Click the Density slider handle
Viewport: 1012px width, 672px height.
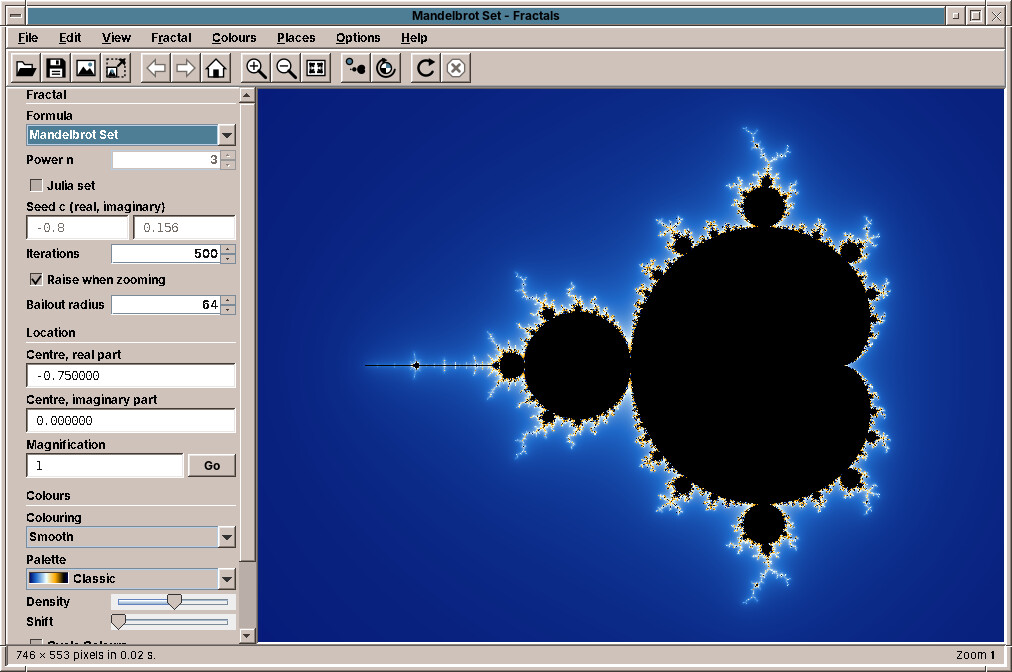[174, 601]
